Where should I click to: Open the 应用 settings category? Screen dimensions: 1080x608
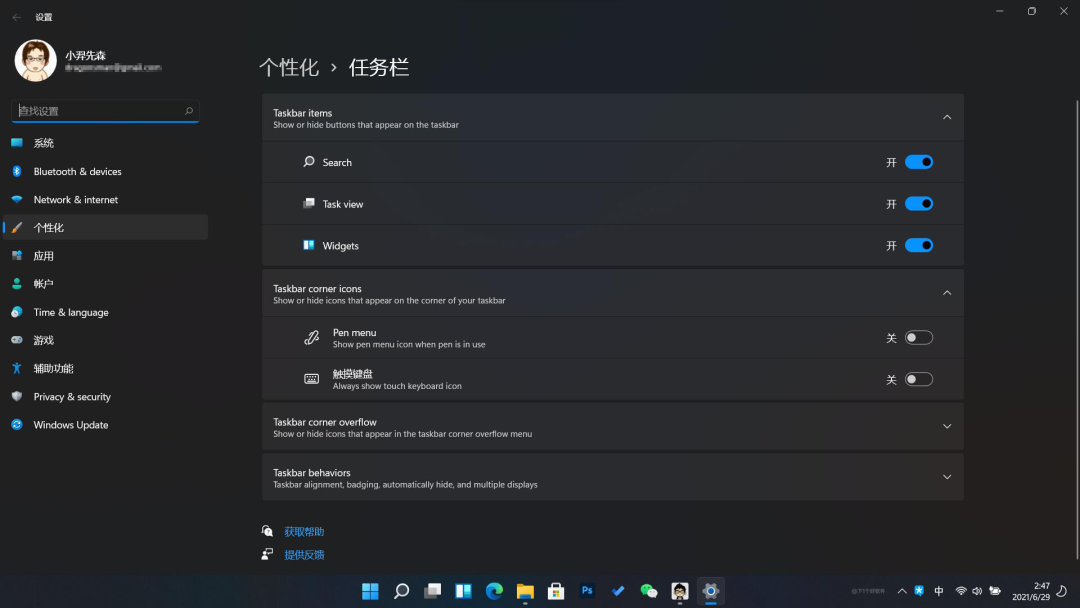pyautogui.click(x=105, y=255)
